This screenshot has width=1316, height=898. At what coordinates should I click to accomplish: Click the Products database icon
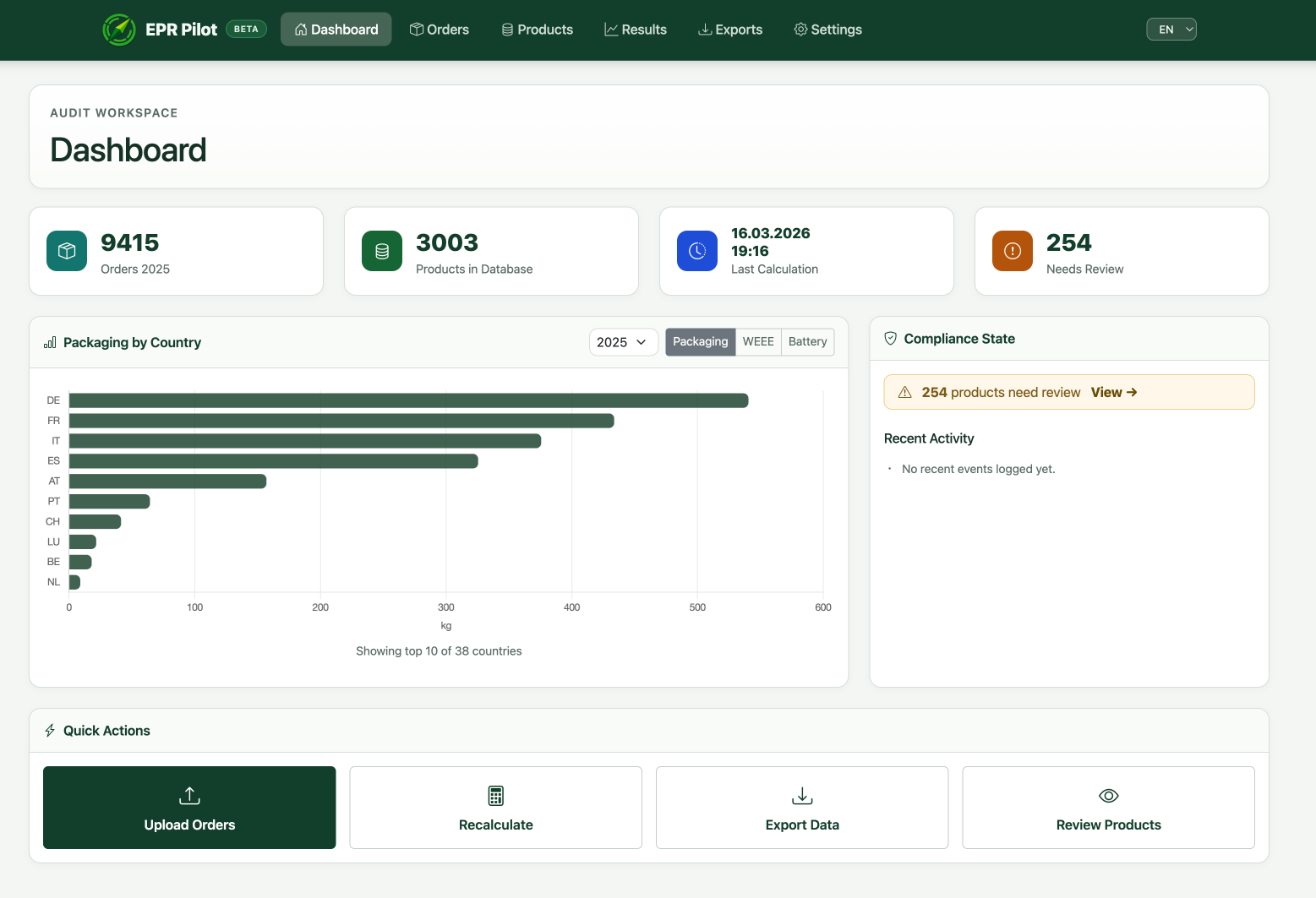coord(381,251)
